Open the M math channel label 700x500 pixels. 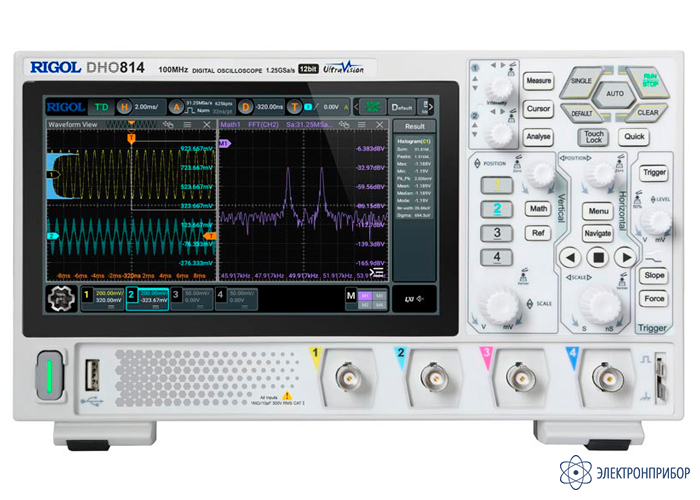tap(351, 296)
